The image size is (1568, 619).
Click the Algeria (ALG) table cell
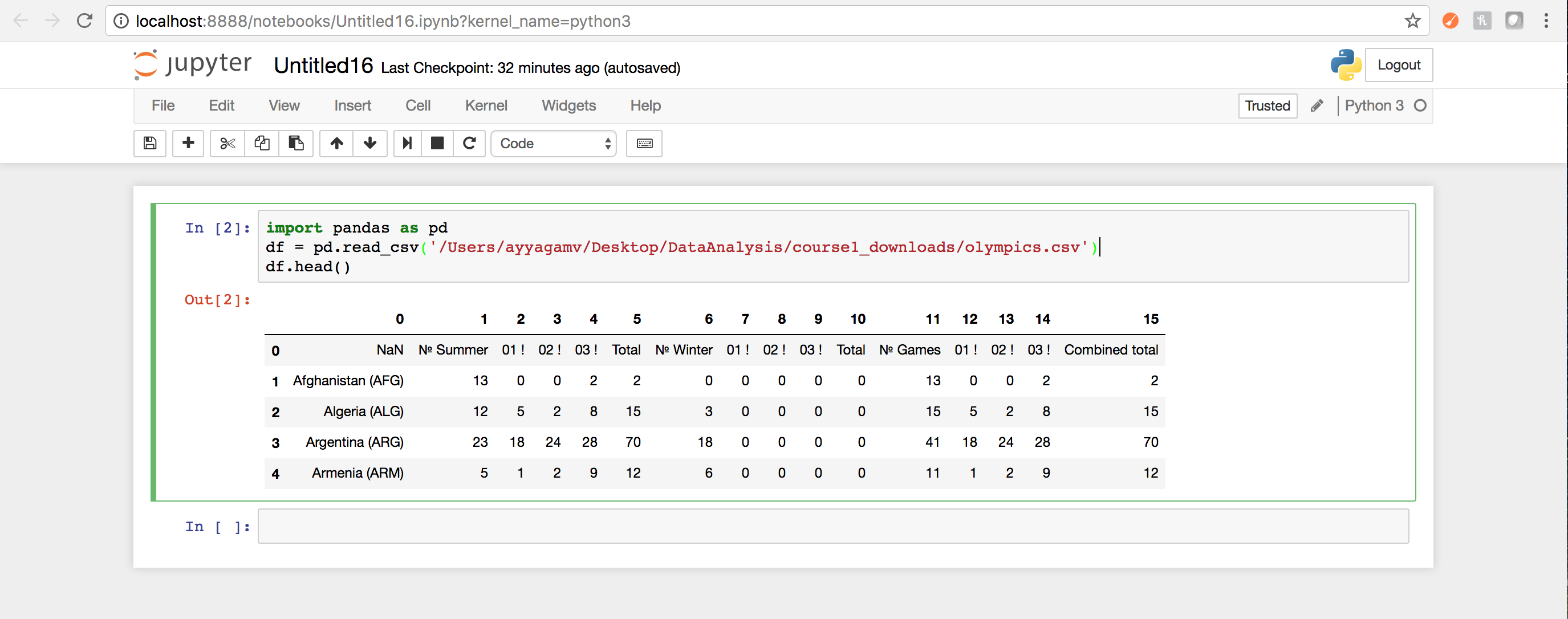click(363, 412)
